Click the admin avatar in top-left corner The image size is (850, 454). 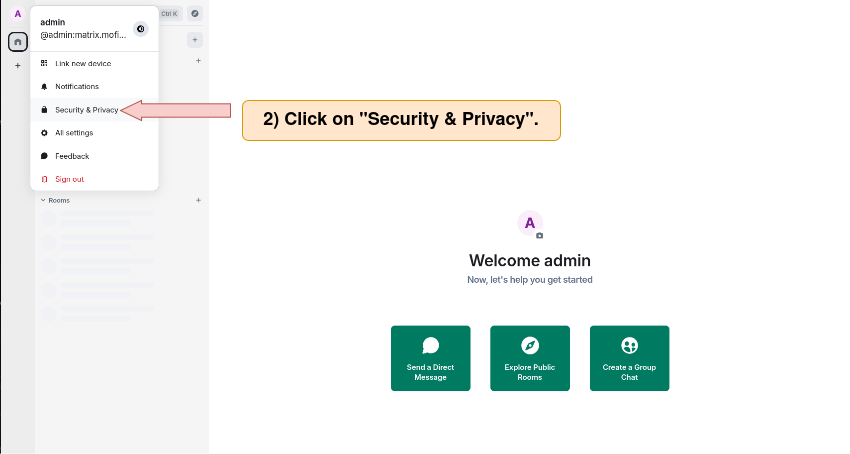17,14
